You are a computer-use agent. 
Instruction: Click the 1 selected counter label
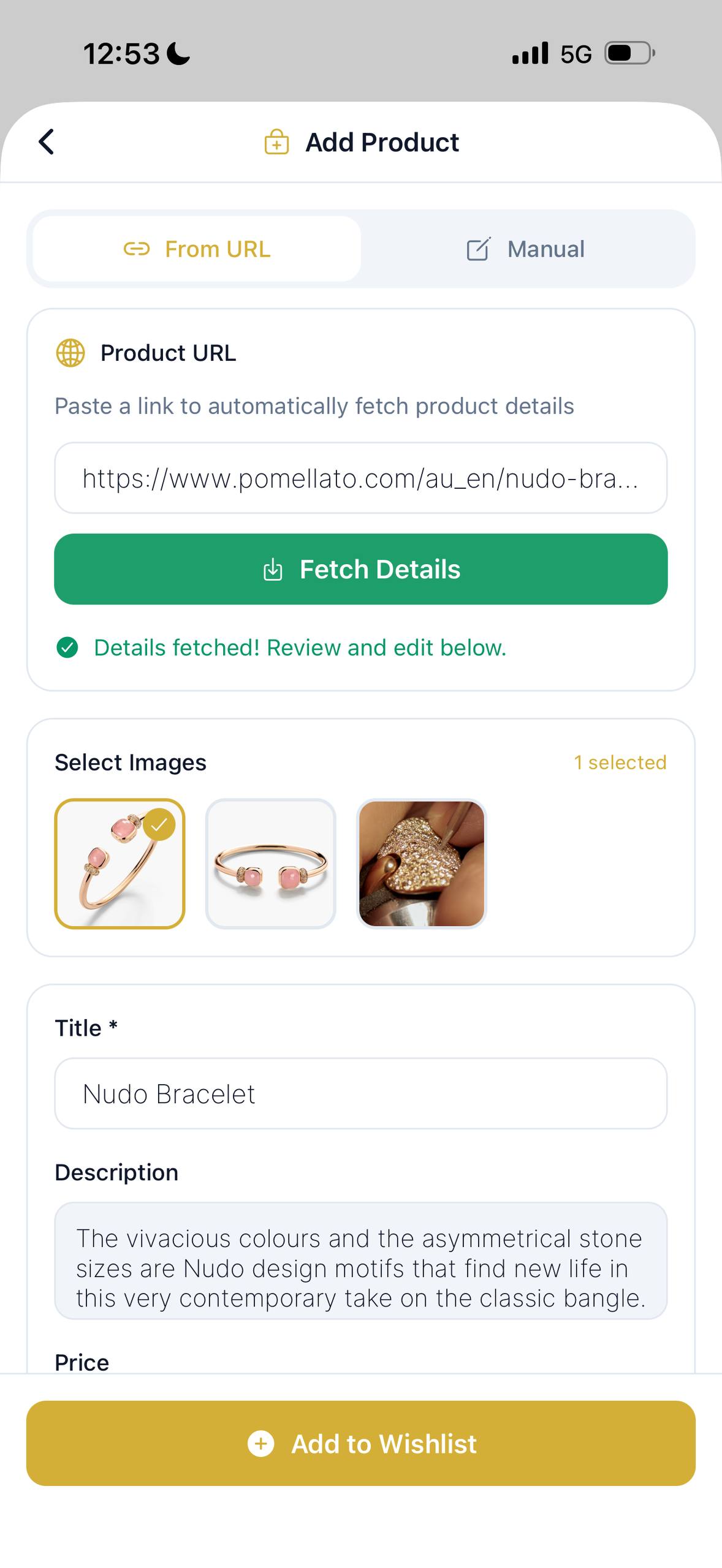click(620, 762)
